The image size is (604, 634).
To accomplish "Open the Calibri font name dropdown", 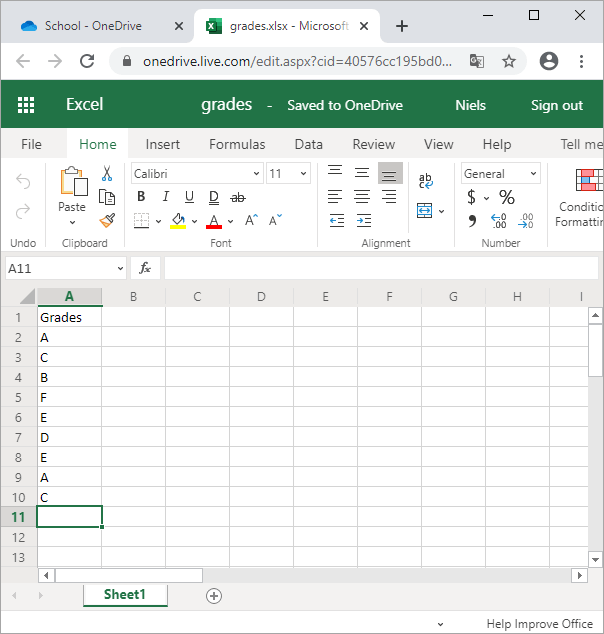I will pyautogui.click(x=197, y=174).
